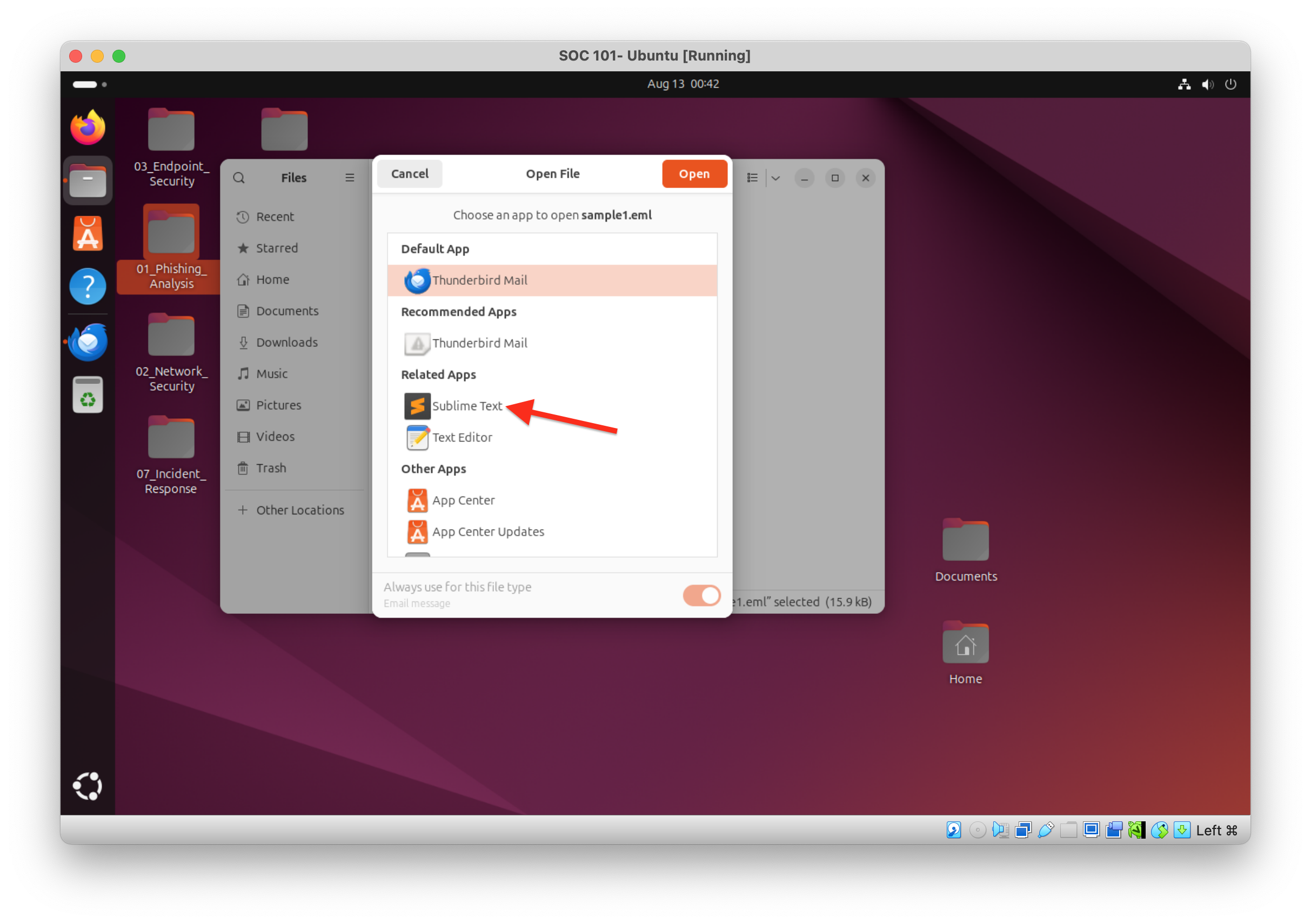
Task: Select the Documents folder on the desktop
Action: click(x=966, y=551)
